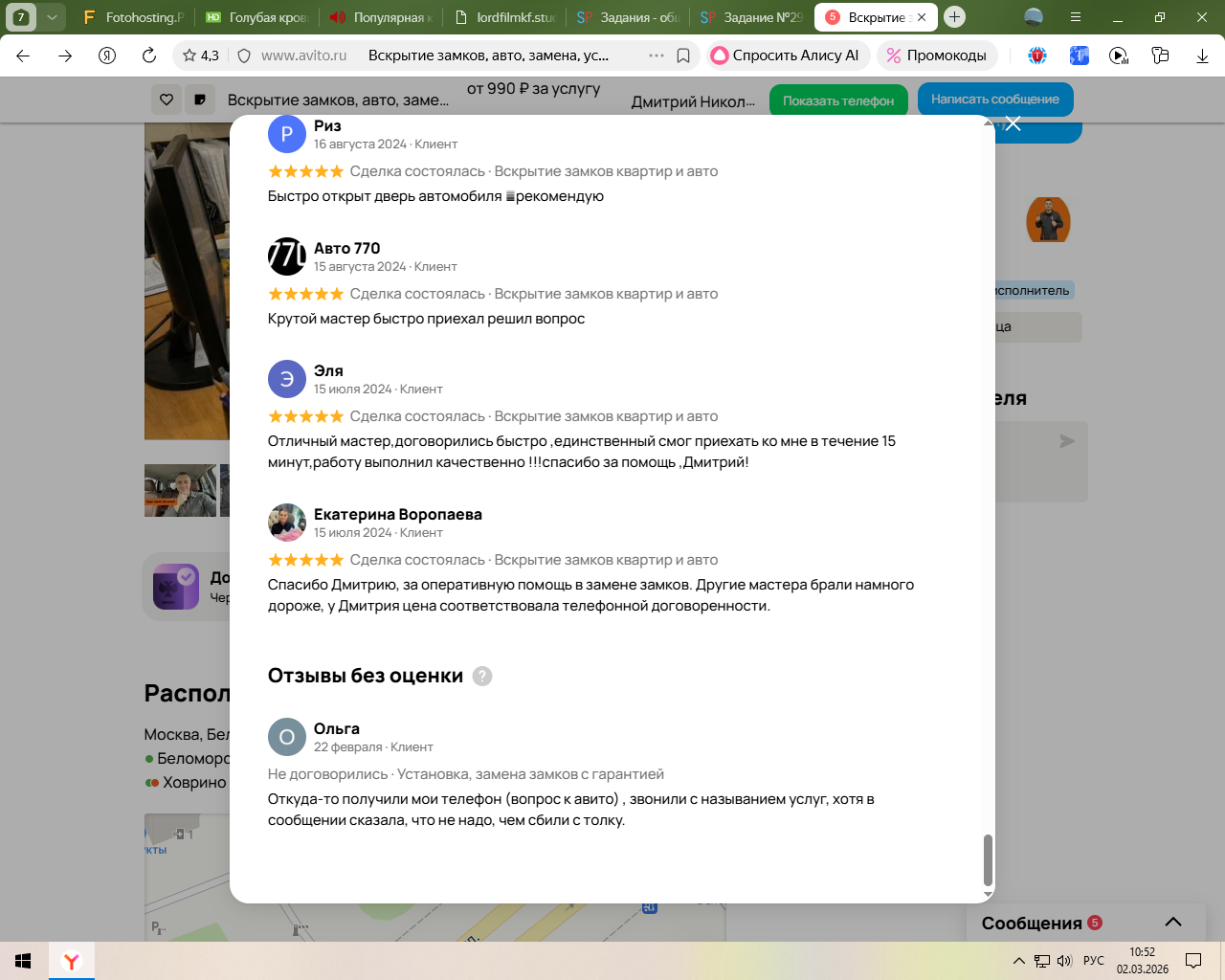Open the network icon in tray
Viewport: 1225px width, 980px height.
[x=1042, y=961]
